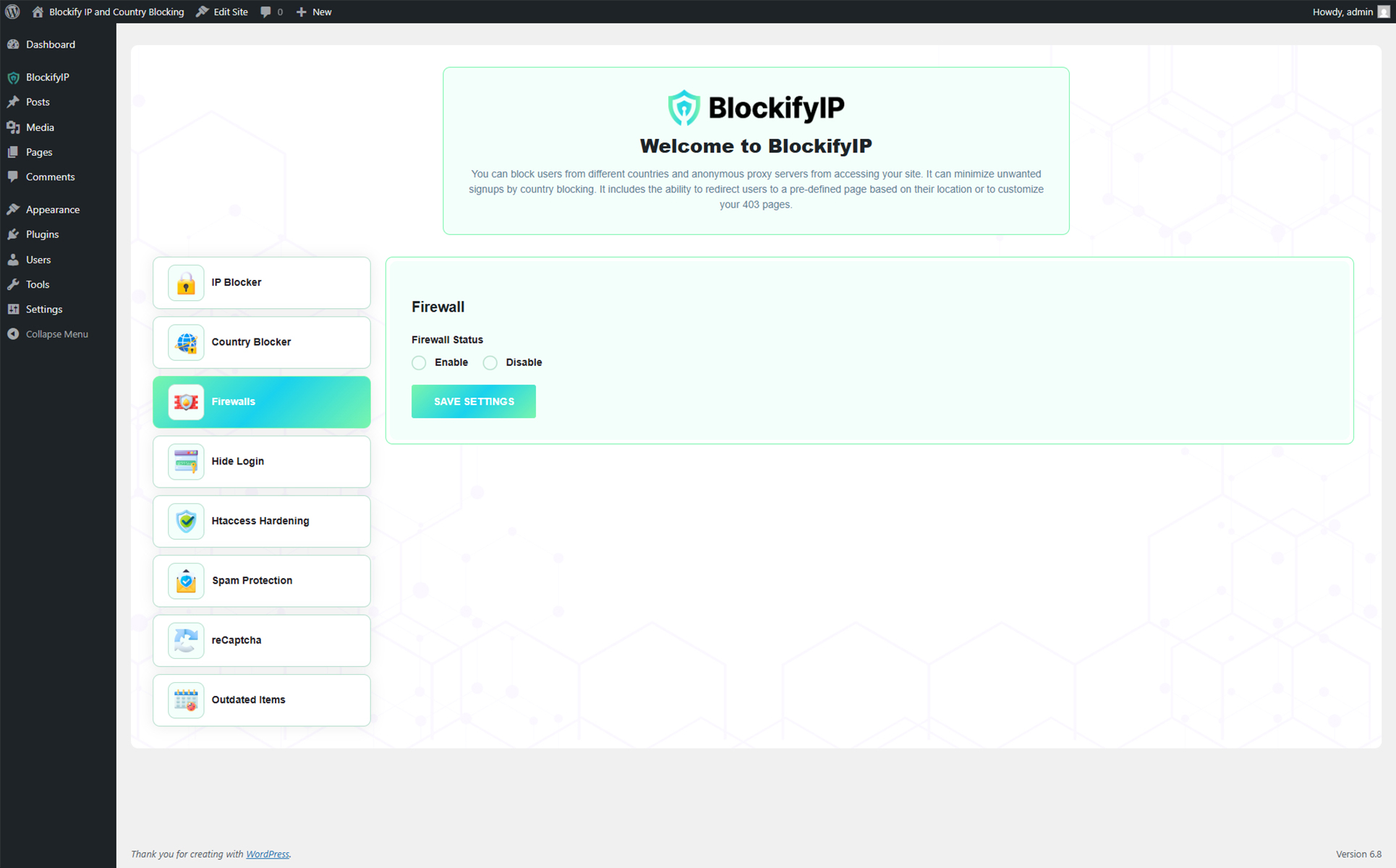Click the comments bubble in admin bar

[x=271, y=12]
